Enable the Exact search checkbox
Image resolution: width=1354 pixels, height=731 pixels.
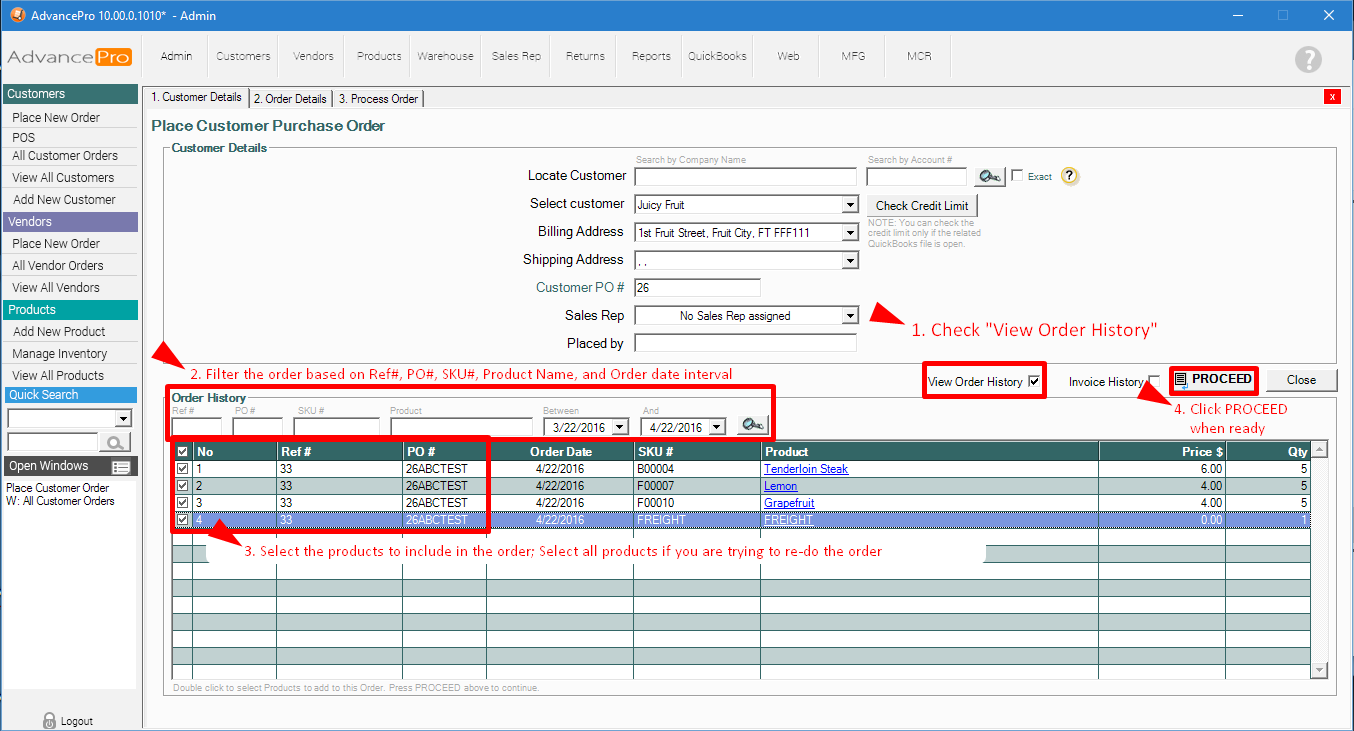click(1017, 176)
